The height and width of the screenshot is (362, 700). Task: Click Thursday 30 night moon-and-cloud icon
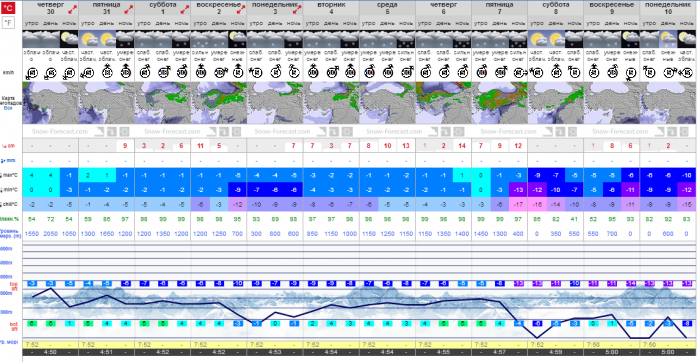pyautogui.click(x=69, y=39)
